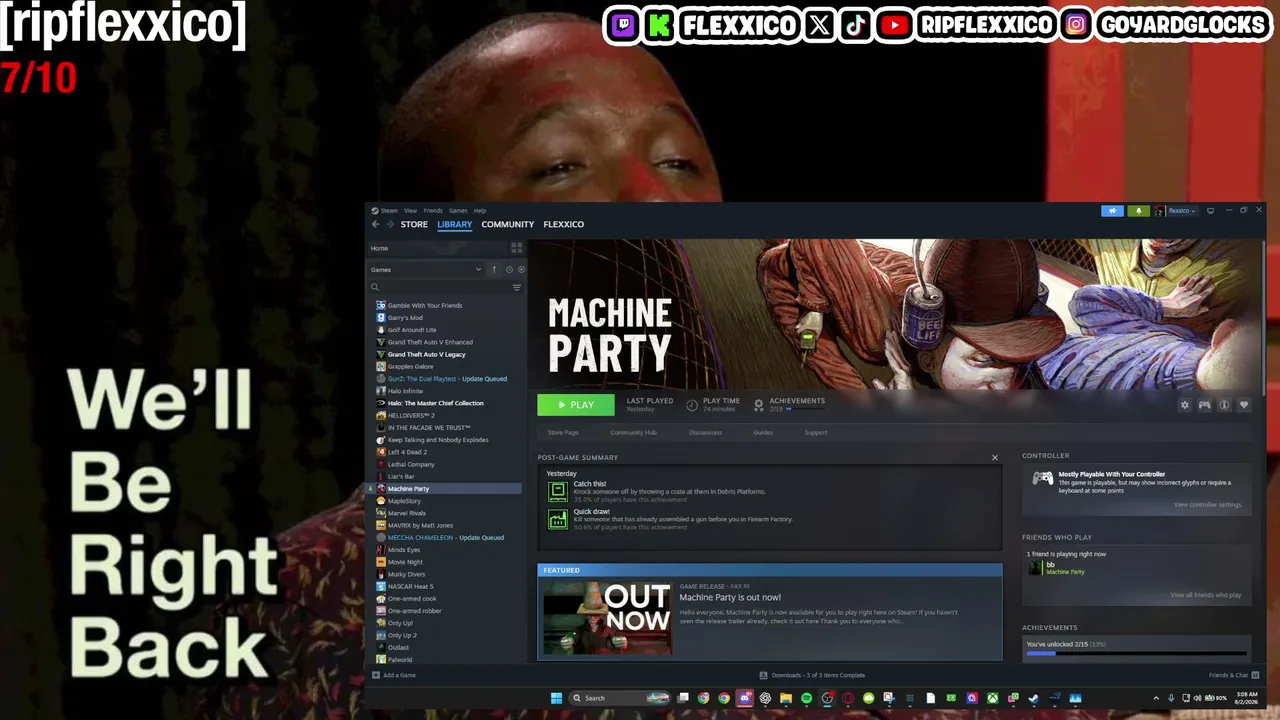
Task: Close the Post-Game Summary panel
Action: coord(995,458)
